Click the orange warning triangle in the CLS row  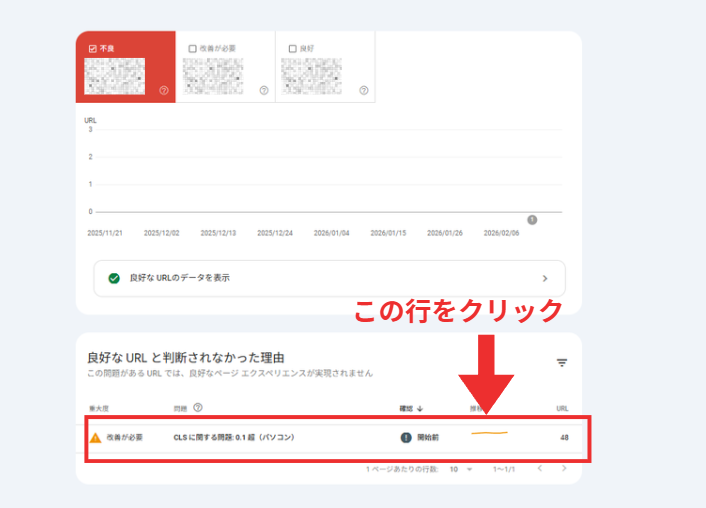pos(95,438)
